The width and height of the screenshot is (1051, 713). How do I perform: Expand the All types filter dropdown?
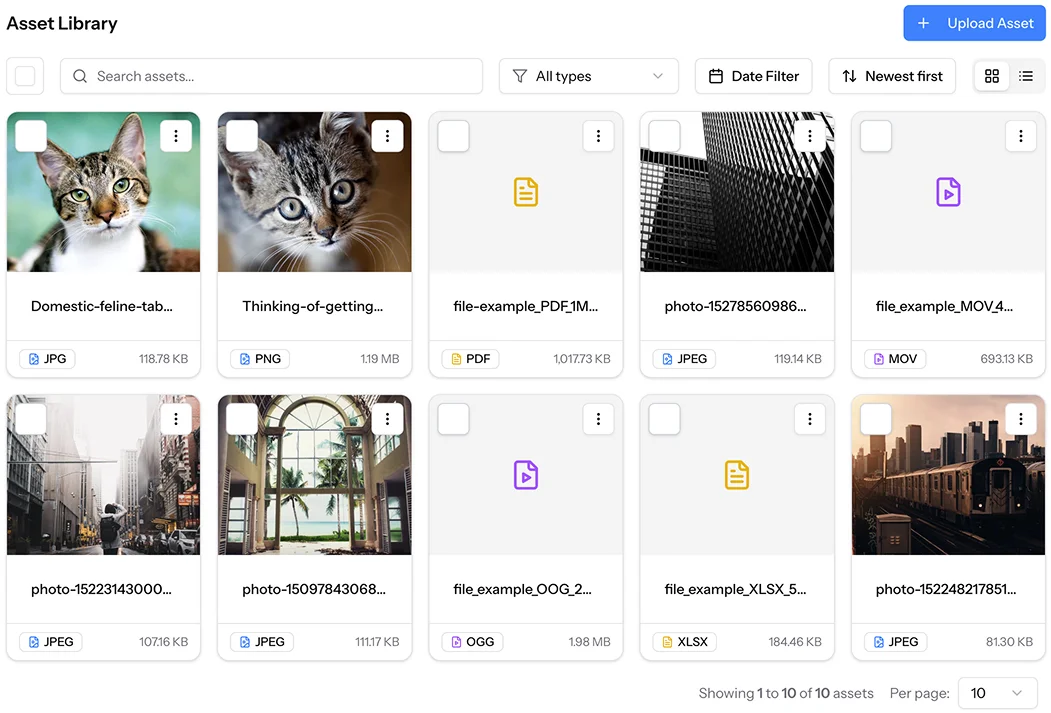(x=589, y=76)
